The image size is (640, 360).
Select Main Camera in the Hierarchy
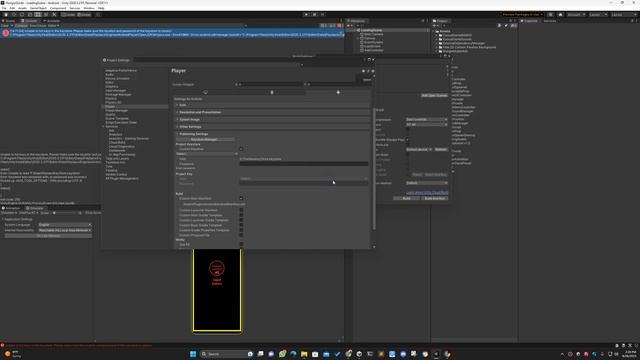373,34
